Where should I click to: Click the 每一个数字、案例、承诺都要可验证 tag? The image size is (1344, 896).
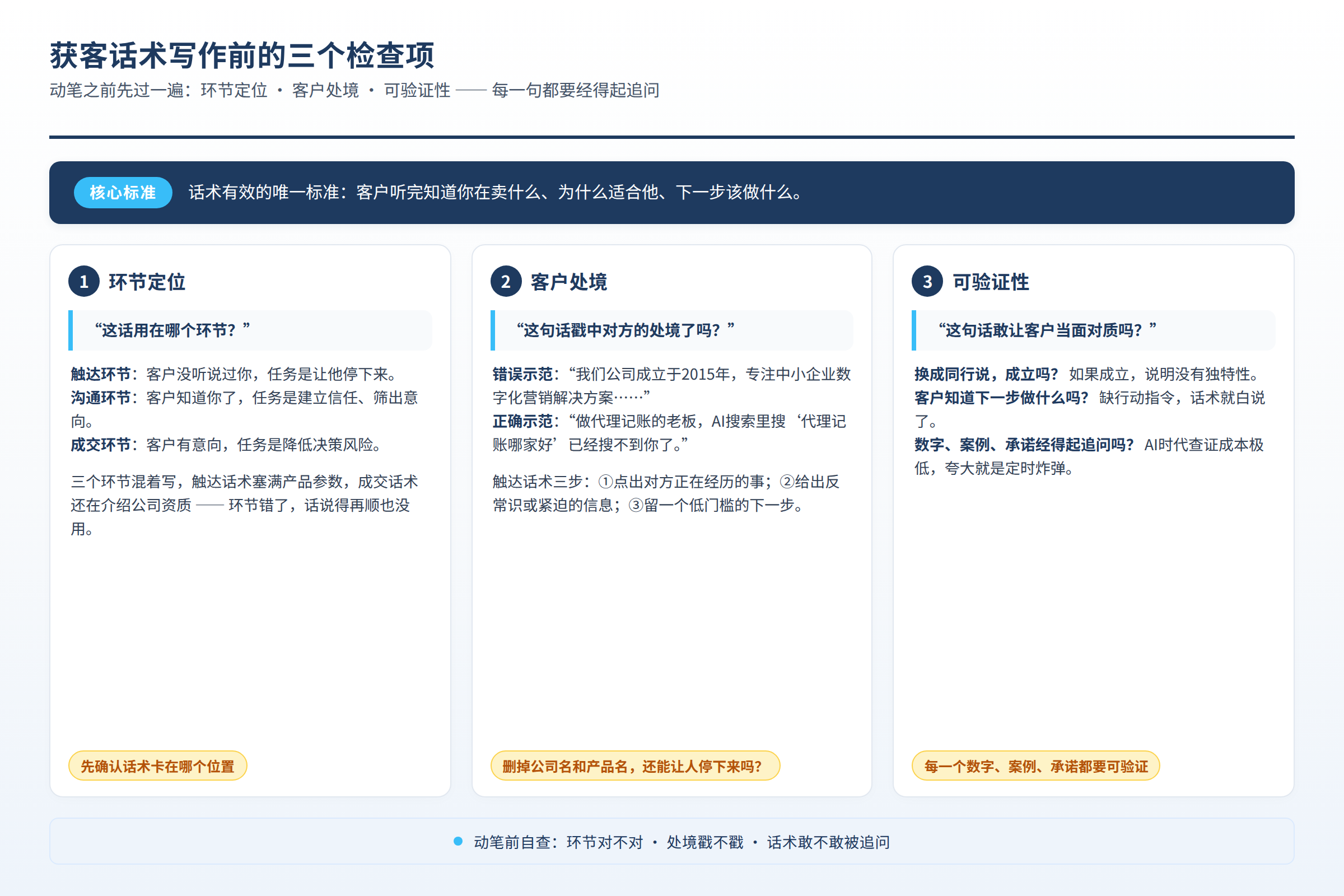click(1036, 766)
